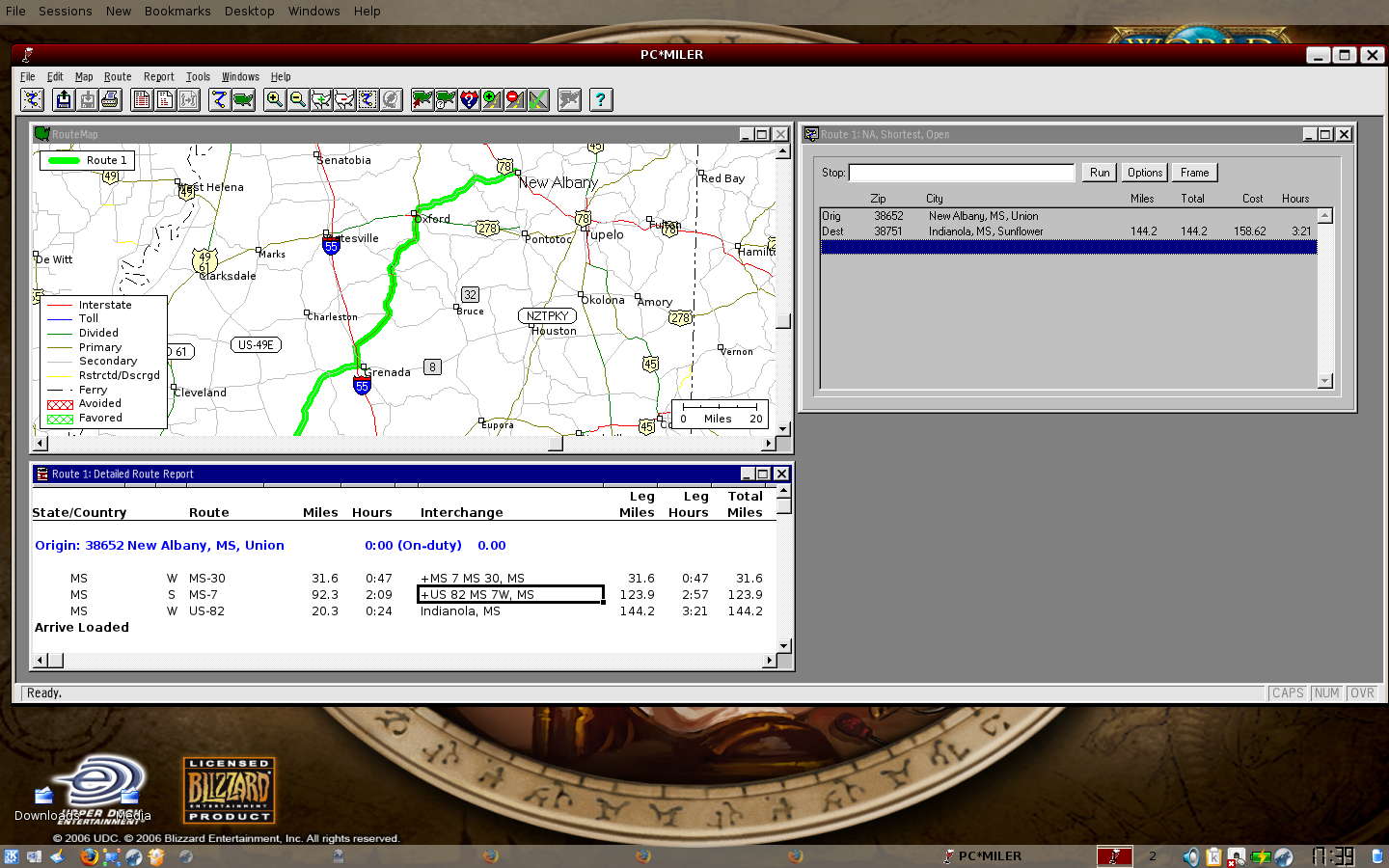This screenshot has height=868, width=1389.
Task: Open the KDE start menu icon
Action: (x=12, y=855)
